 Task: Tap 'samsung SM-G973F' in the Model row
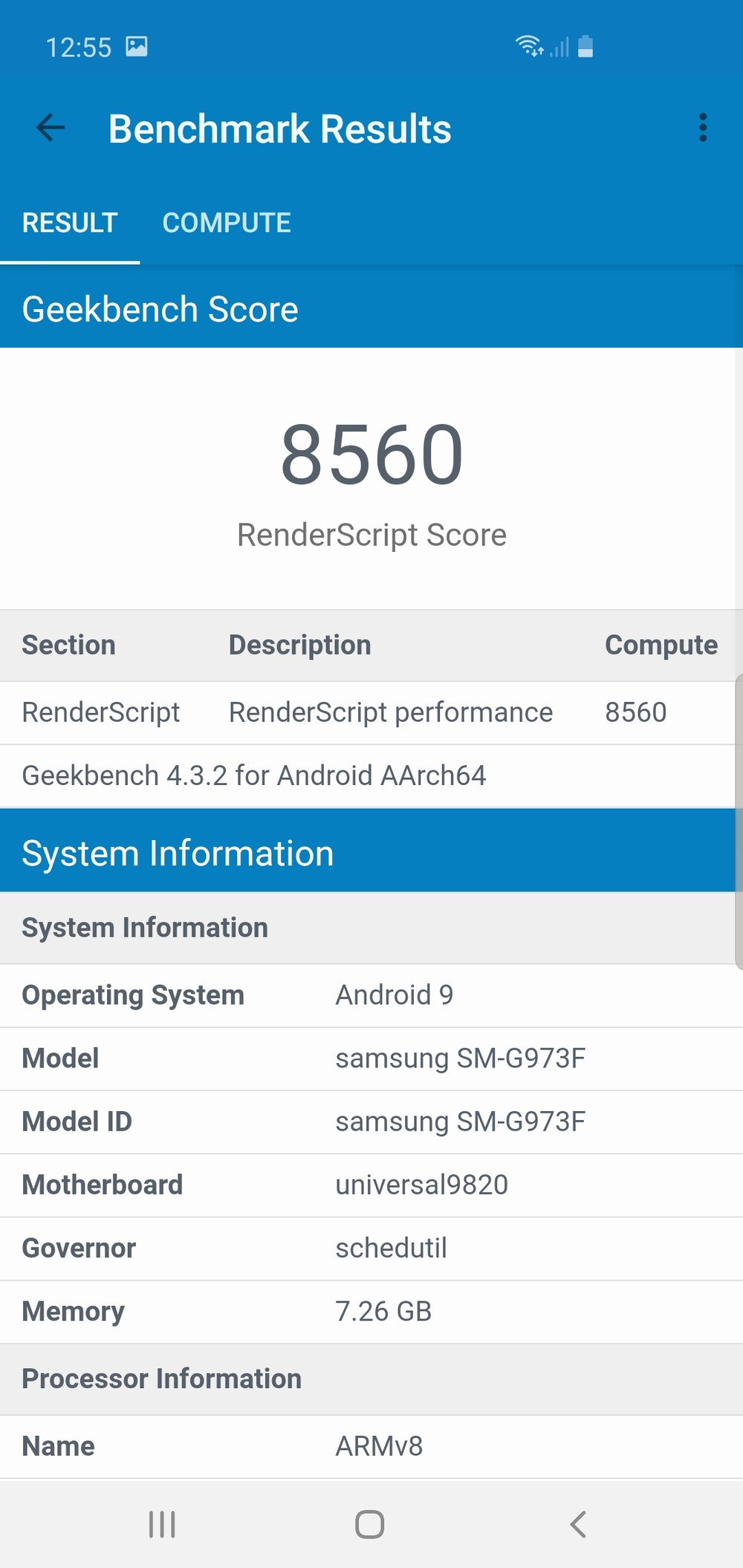pos(460,1058)
